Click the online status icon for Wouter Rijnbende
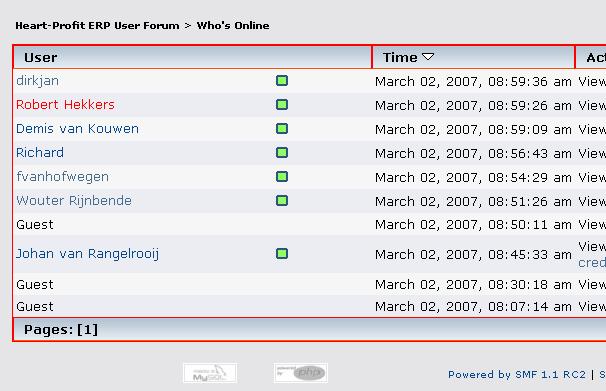 tap(282, 201)
